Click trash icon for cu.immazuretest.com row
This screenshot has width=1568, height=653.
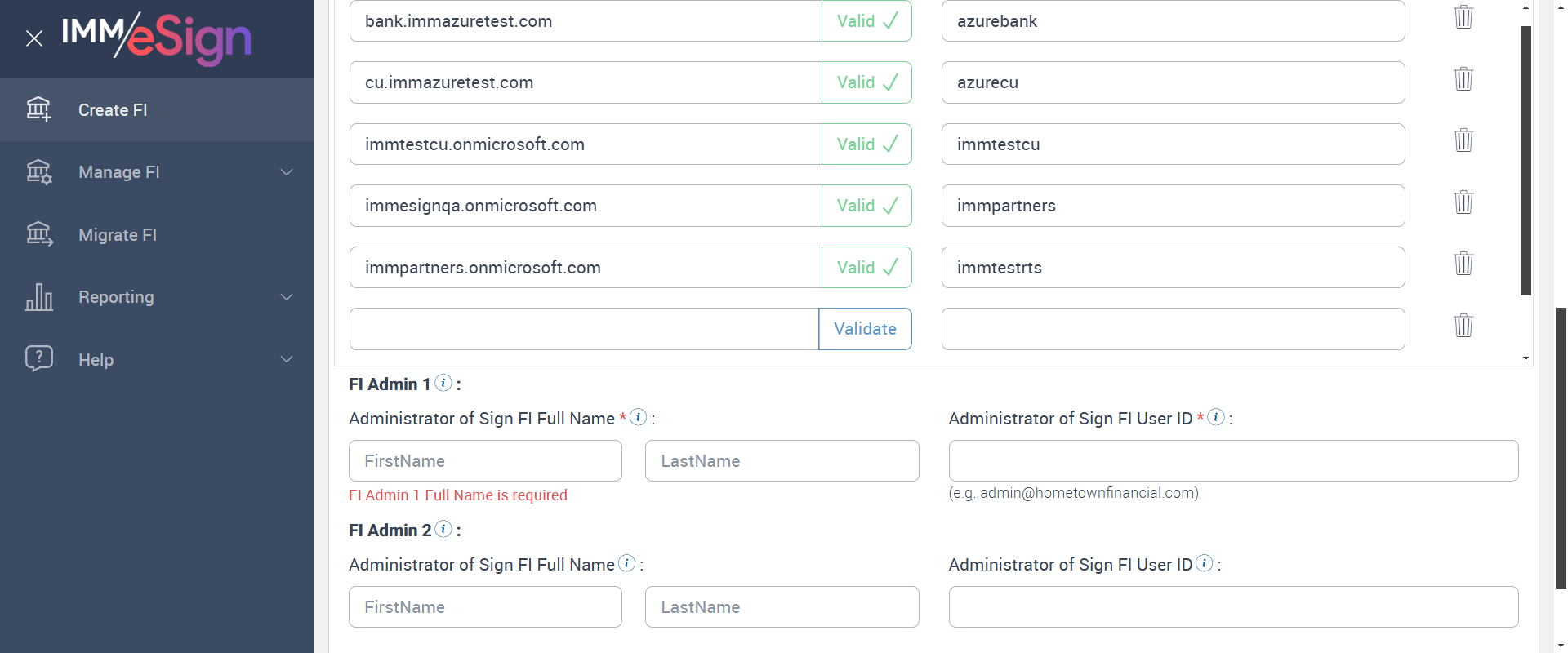[x=1463, y=79]
